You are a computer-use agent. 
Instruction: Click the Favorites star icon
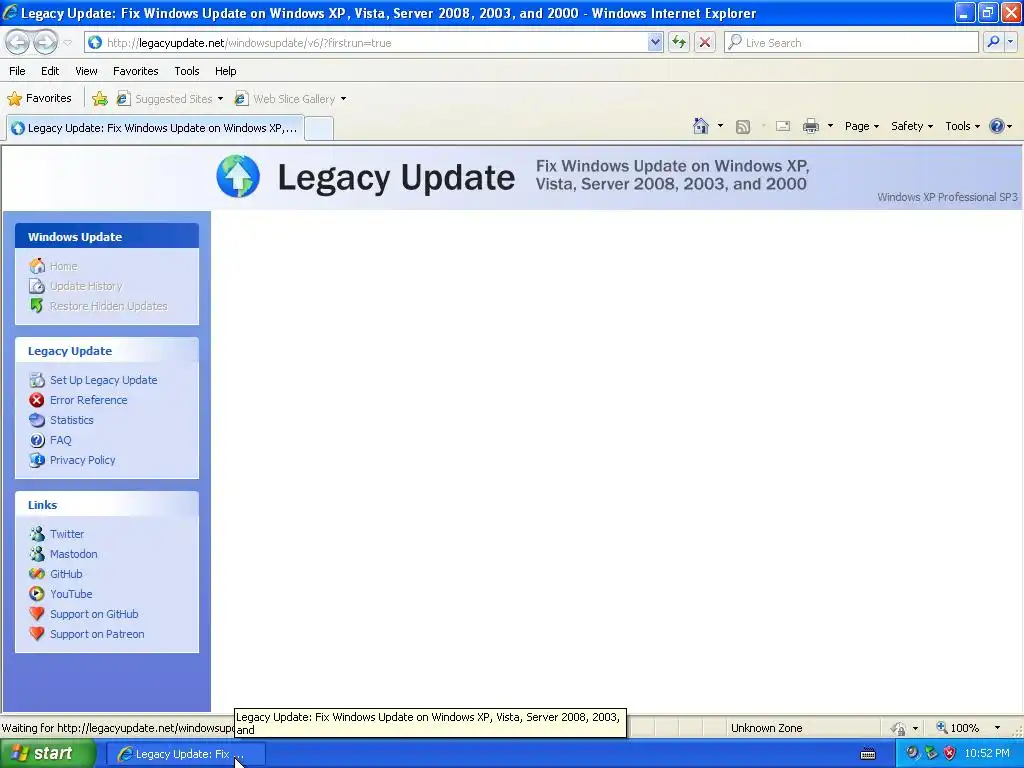click(14, 99)
